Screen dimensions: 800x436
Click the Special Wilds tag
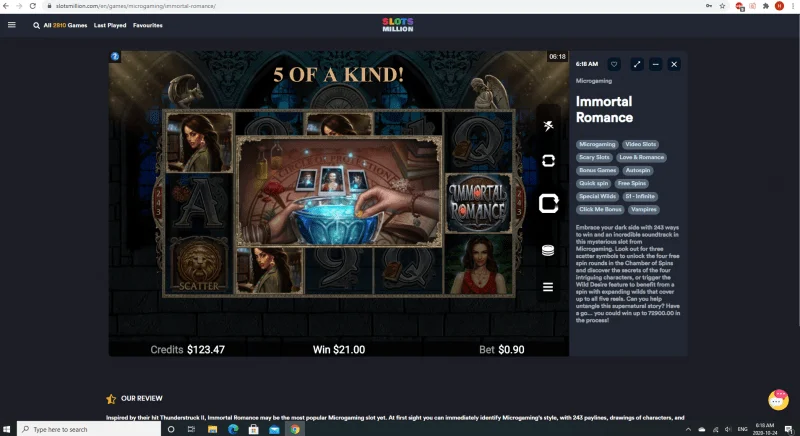pyautogui.click(x=597, y=196)
